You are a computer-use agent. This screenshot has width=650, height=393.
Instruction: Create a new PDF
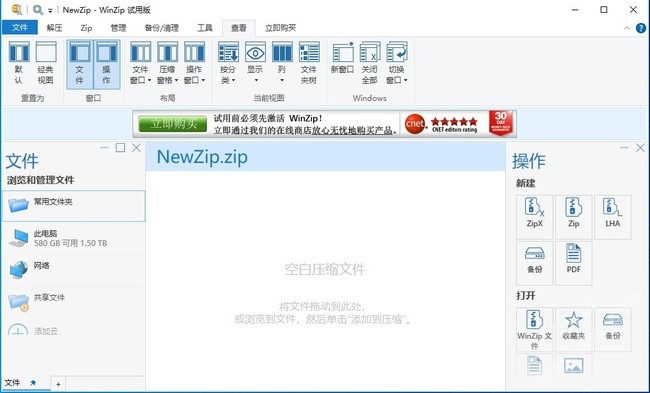(x=574, y=263)
